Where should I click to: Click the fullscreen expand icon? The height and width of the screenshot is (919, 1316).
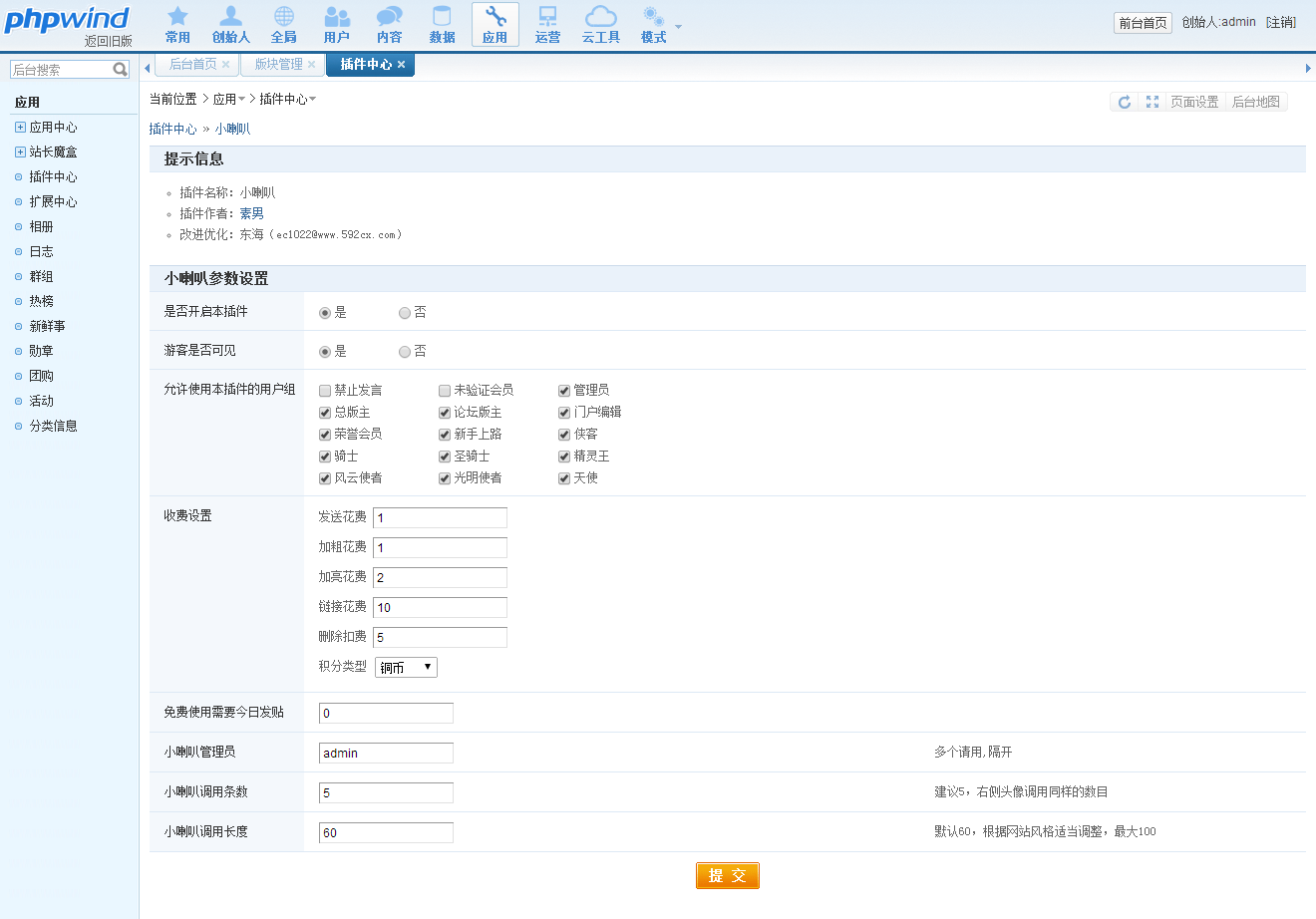(x=1152, y=102)
